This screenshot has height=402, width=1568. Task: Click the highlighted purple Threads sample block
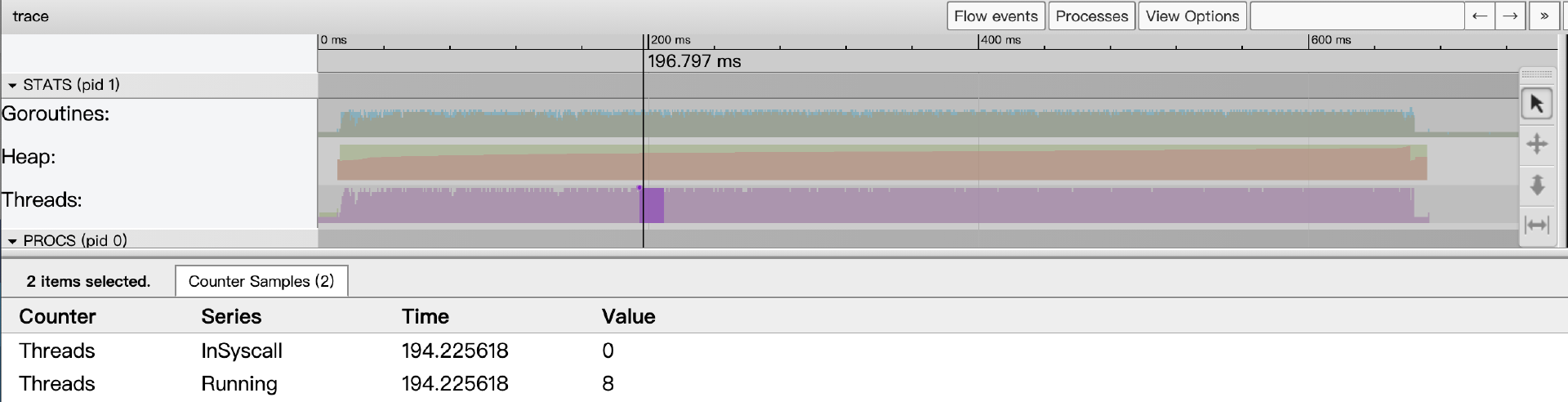tap(652, 205)
